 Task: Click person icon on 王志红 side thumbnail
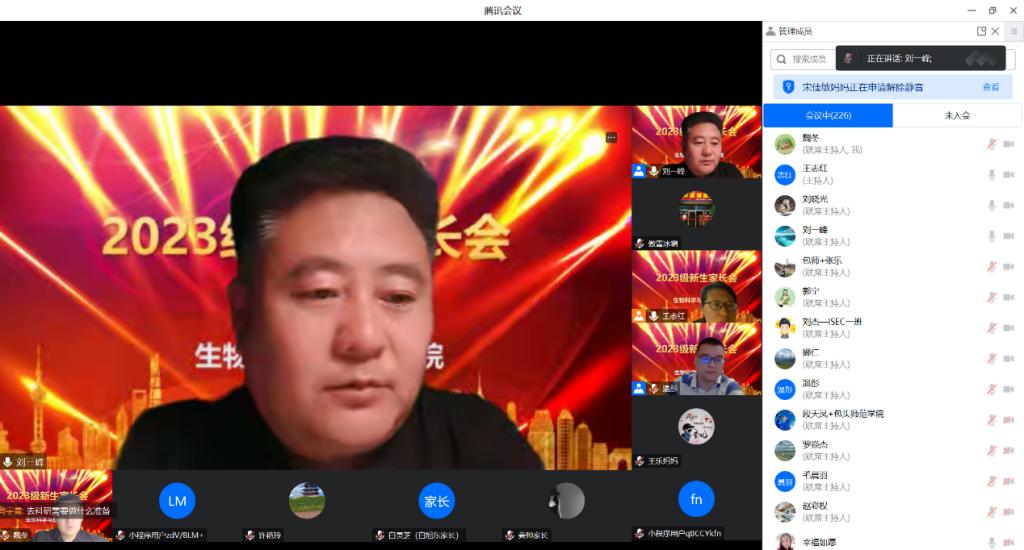pyautogui.click(x=639, y=316)
